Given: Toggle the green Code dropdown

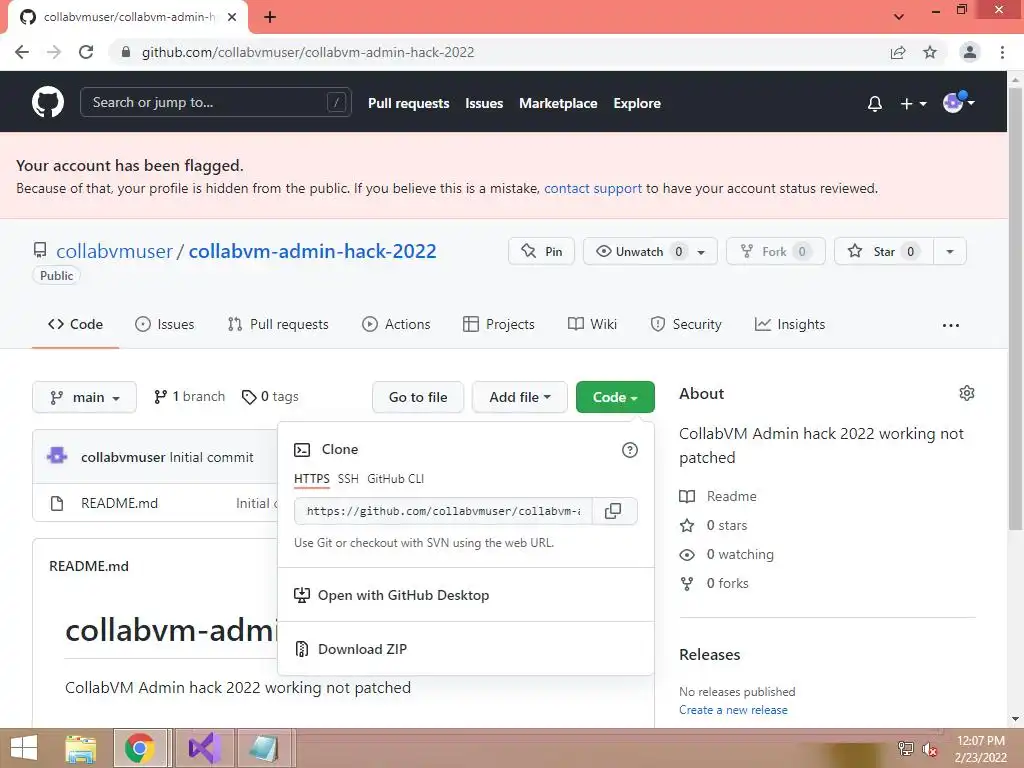Looking at the screenshot, I should [x=615, y=397].
